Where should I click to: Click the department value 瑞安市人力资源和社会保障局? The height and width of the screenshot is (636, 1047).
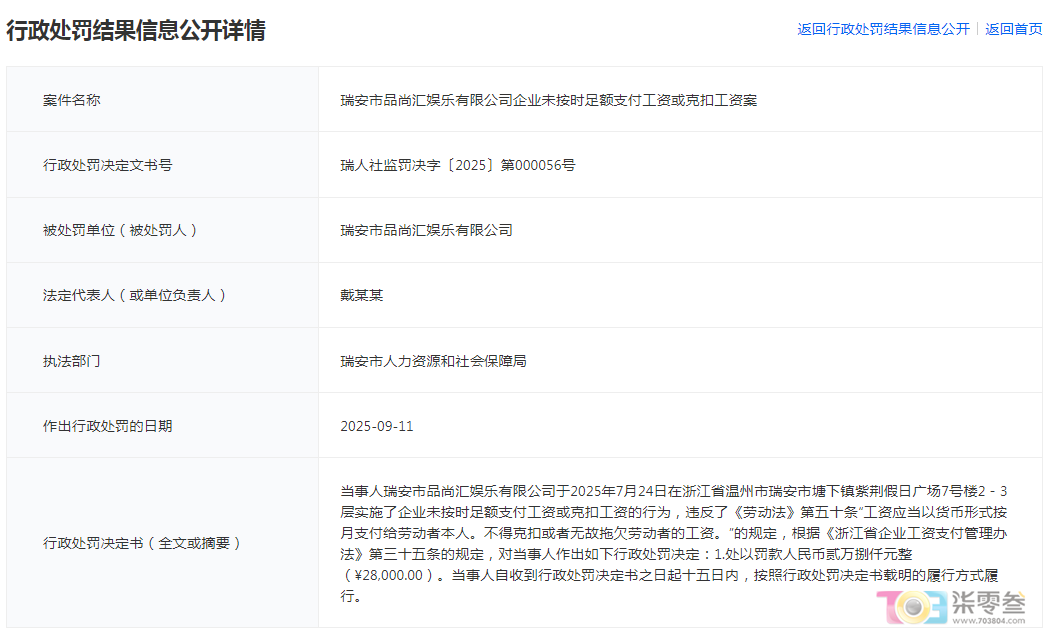[433, 360]
